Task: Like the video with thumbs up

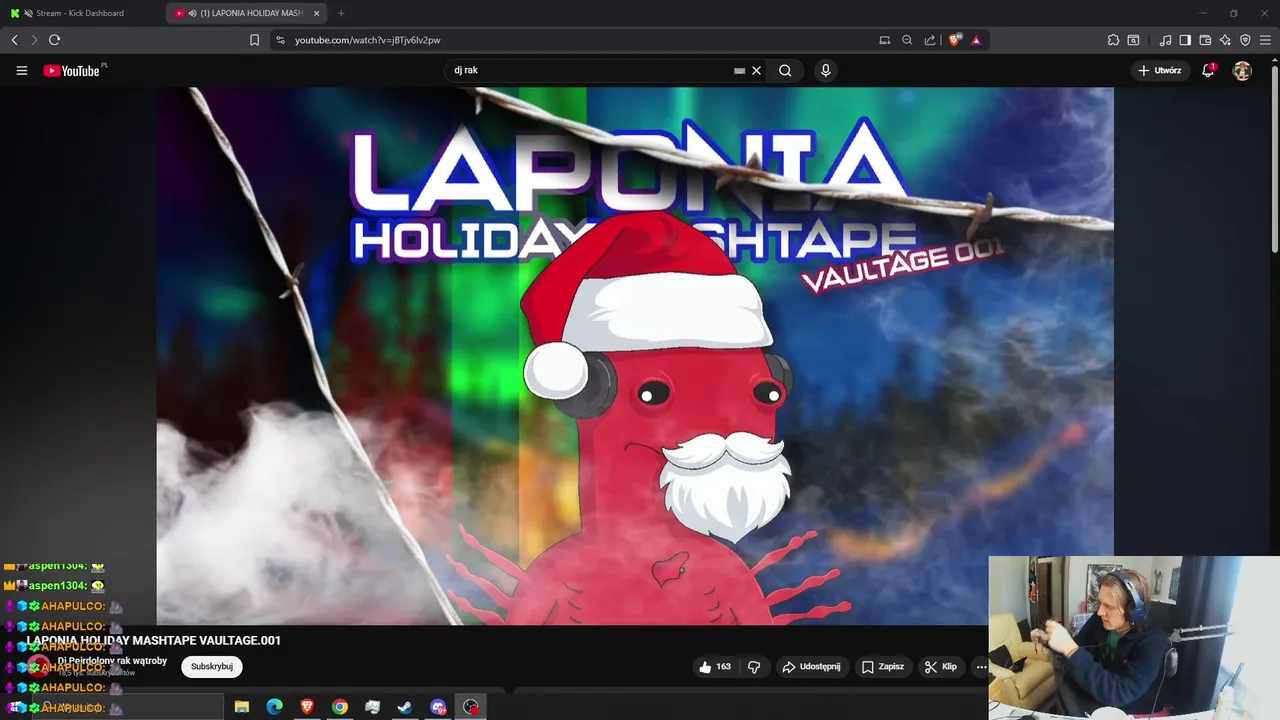Action: coord(715,667)
